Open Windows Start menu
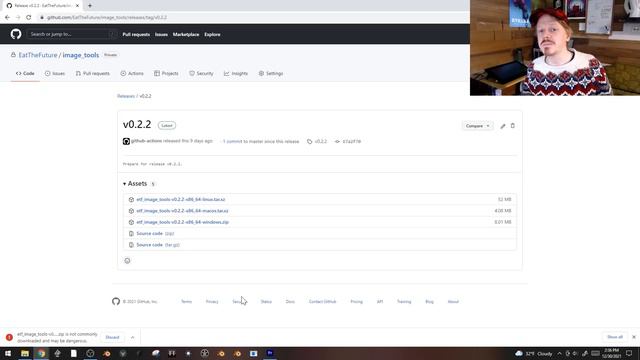This screenshot has height=360, width=640. (8, 353)
